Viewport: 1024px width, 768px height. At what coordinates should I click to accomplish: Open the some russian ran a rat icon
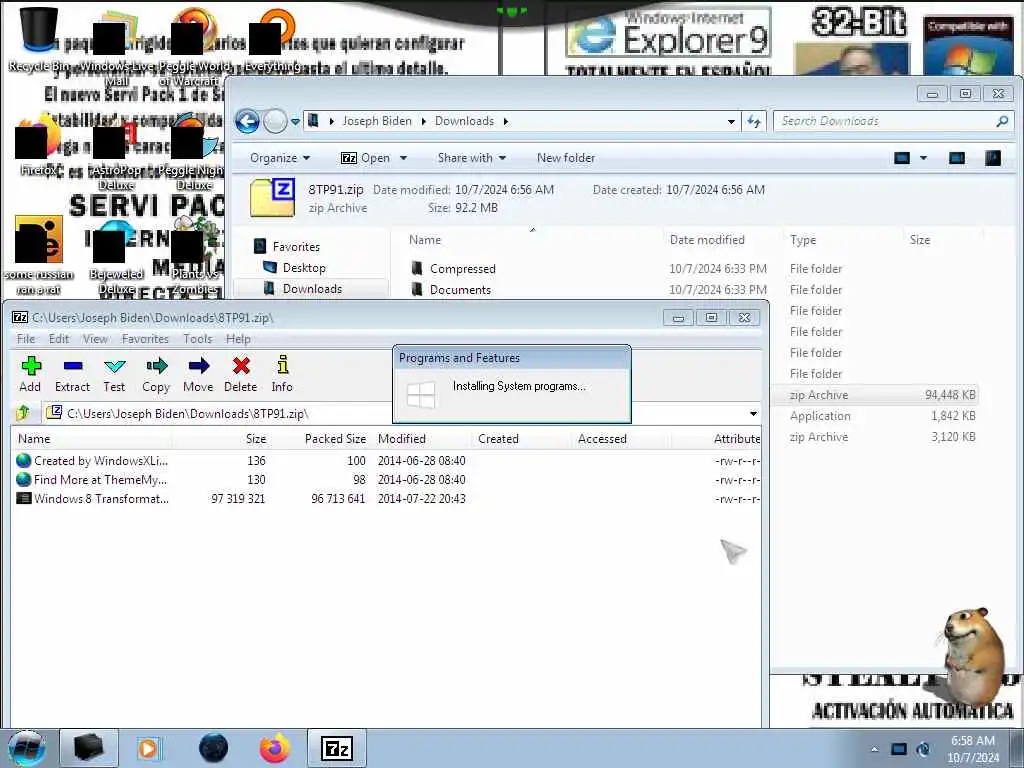click(x=39, y=255)
